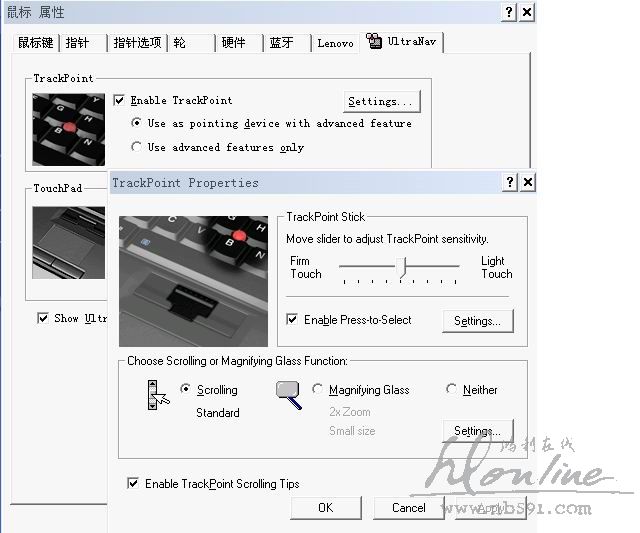The height and width of the screenshot is (533, 640).
Task: Click the TrackPoint sensitivity slider handle
Action: click(x=402, y=266)
